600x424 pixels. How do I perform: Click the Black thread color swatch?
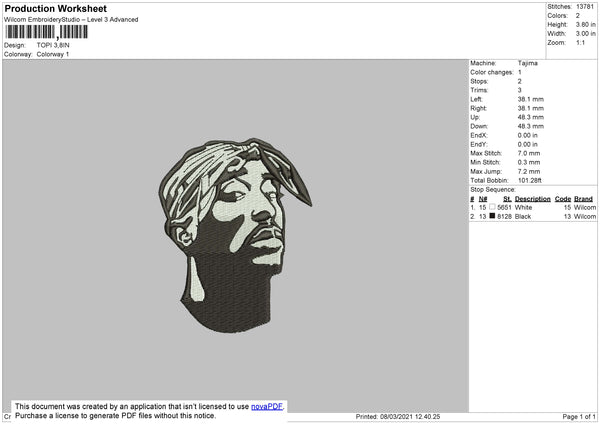(x=492, y=216)
